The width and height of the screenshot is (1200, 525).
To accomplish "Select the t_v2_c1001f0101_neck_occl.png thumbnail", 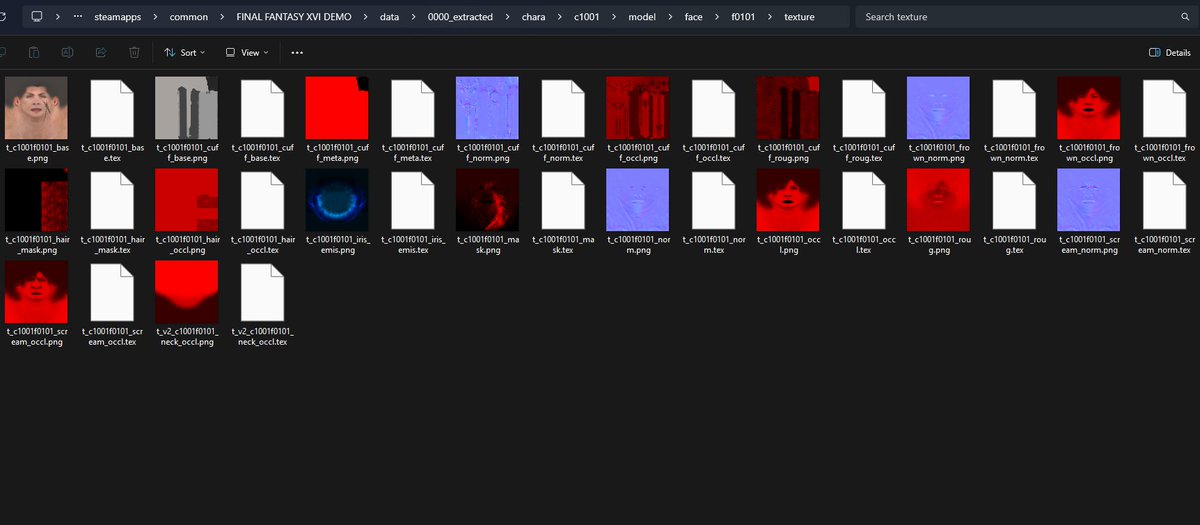I will click(x=187, y=292).
